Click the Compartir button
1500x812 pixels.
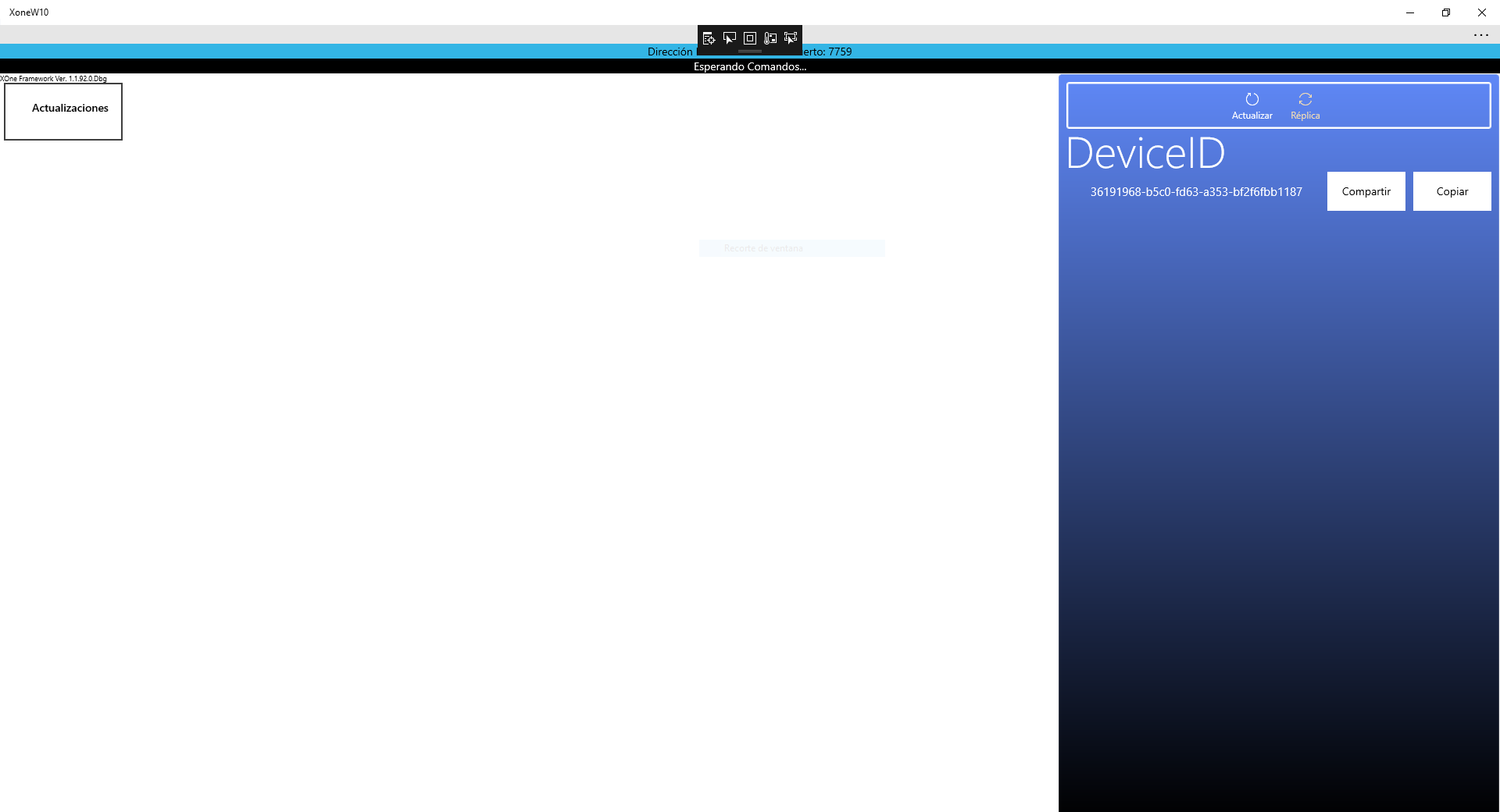[x=1366, y=191]
